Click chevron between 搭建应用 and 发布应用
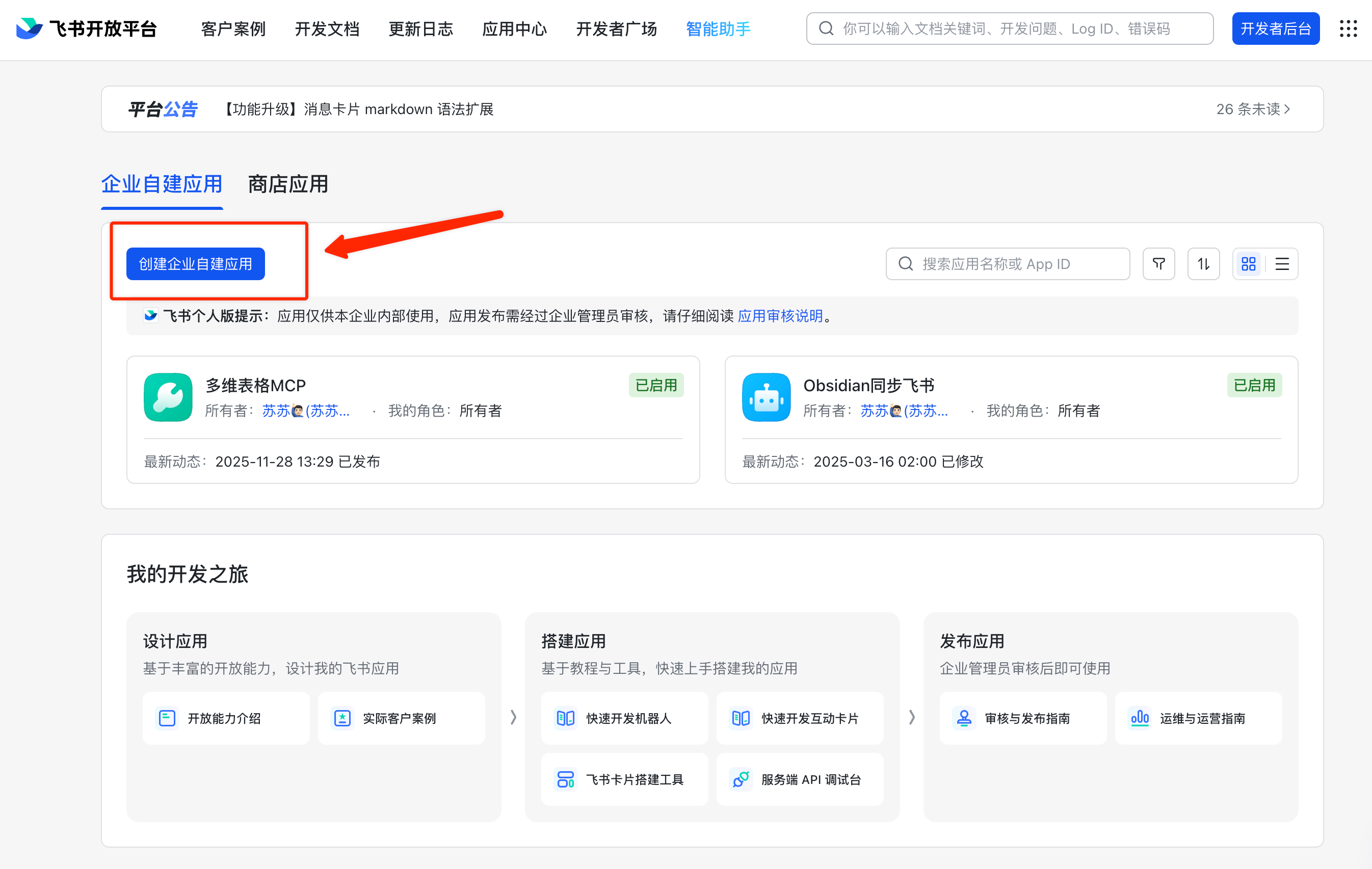The width and height of the screenshot is (1372, 869). tap(912, 717)
